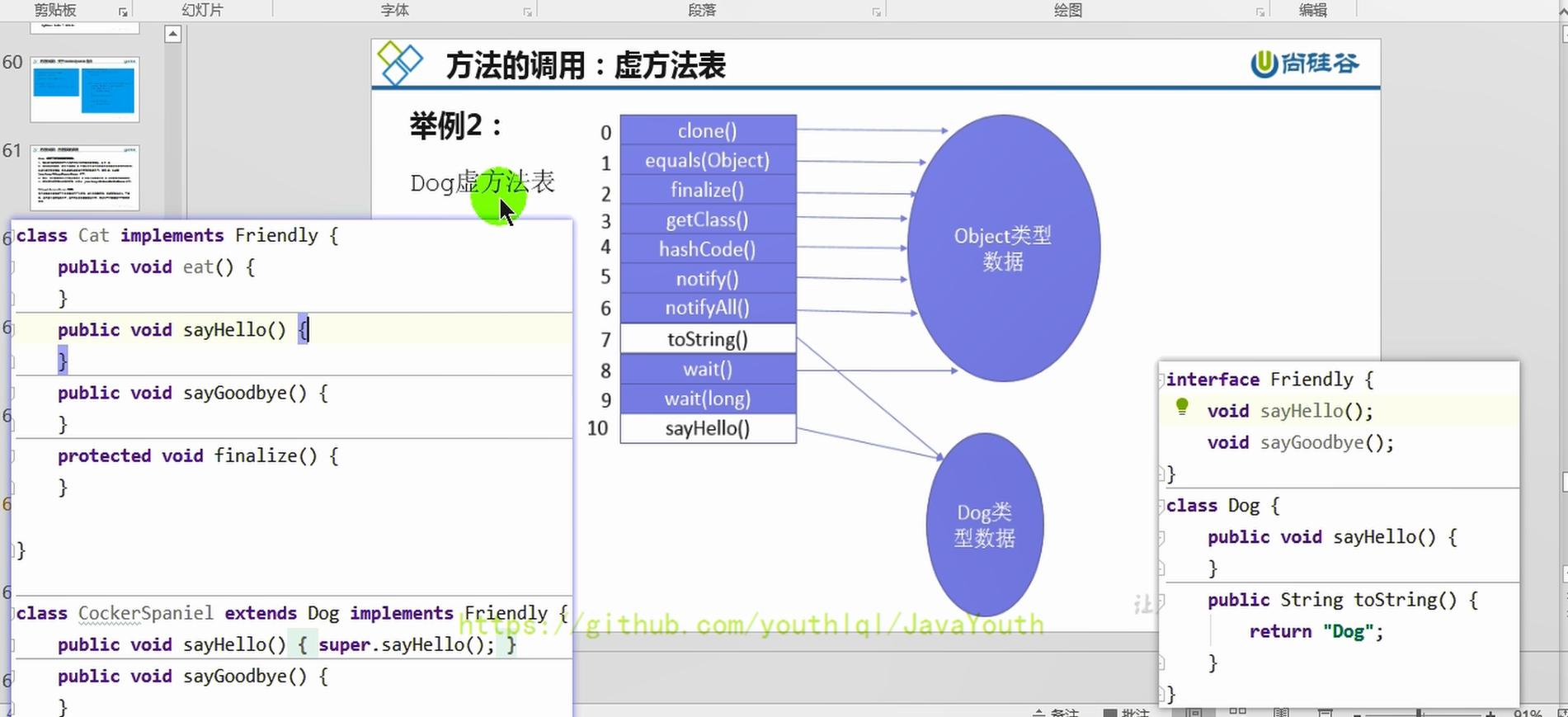Open the 段落 group dialog launcher
This screenshot has height=717, width=1568.
click(x=877, y=12)
